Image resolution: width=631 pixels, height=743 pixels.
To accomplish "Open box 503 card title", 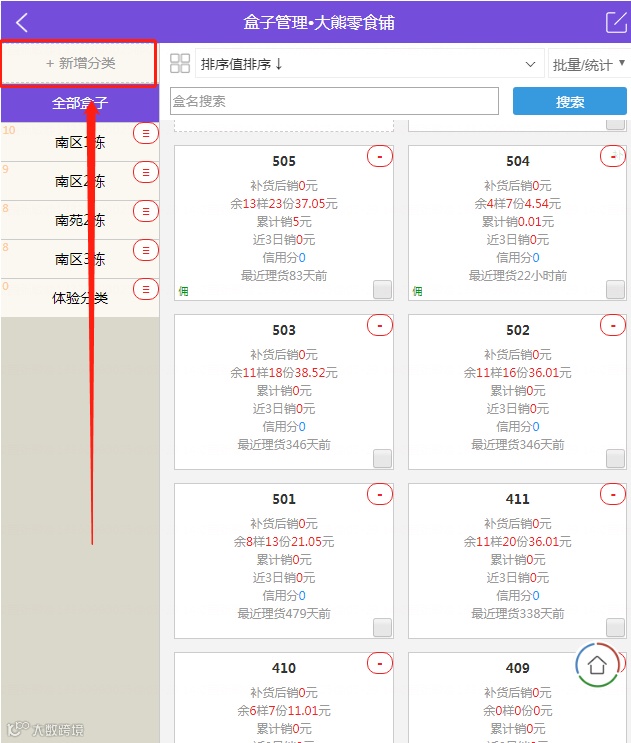I will (x=284, y=330).
